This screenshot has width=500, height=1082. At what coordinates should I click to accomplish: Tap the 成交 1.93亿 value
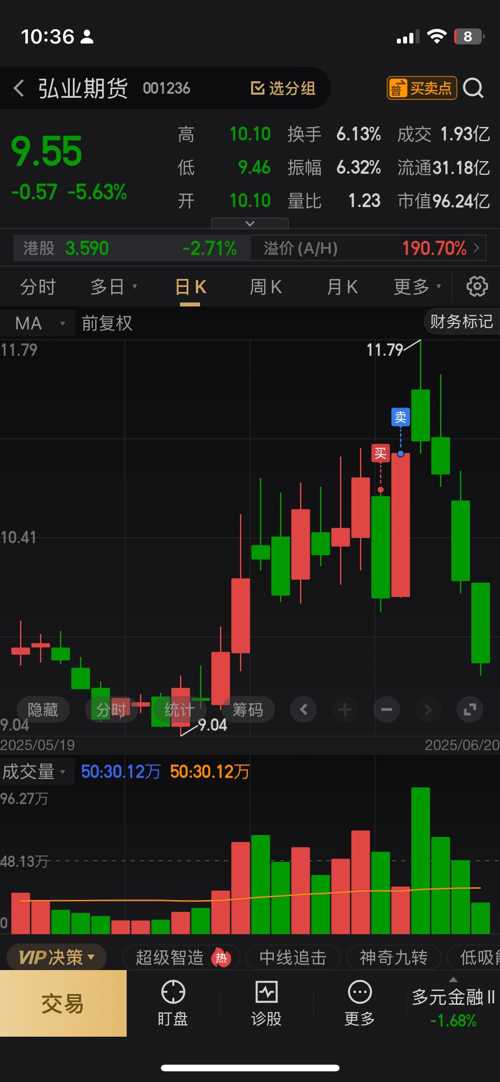click(465, 135)
